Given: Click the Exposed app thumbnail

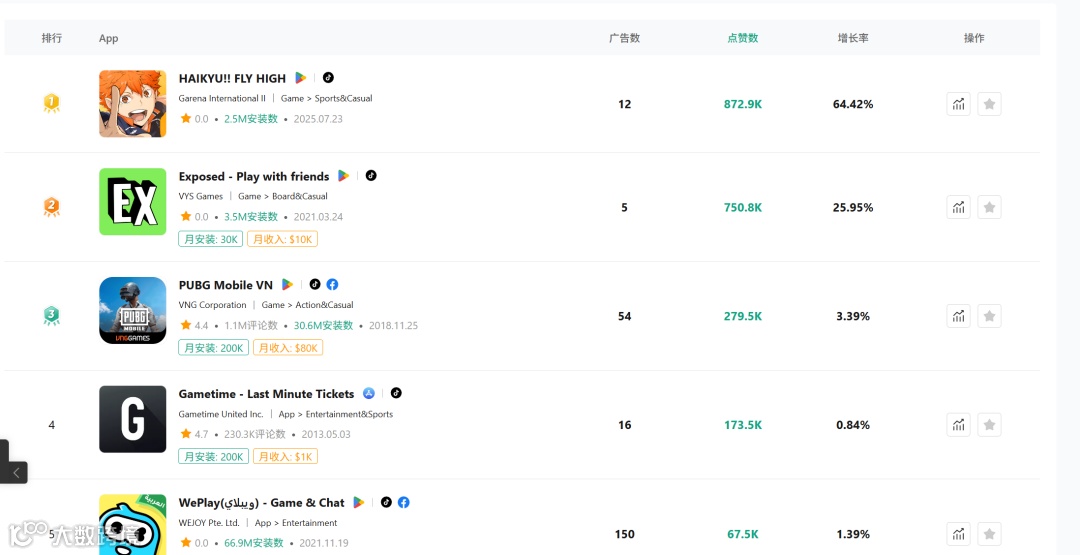Looking at the screenshot, I should pyautogui.click(x=133, y=202).
